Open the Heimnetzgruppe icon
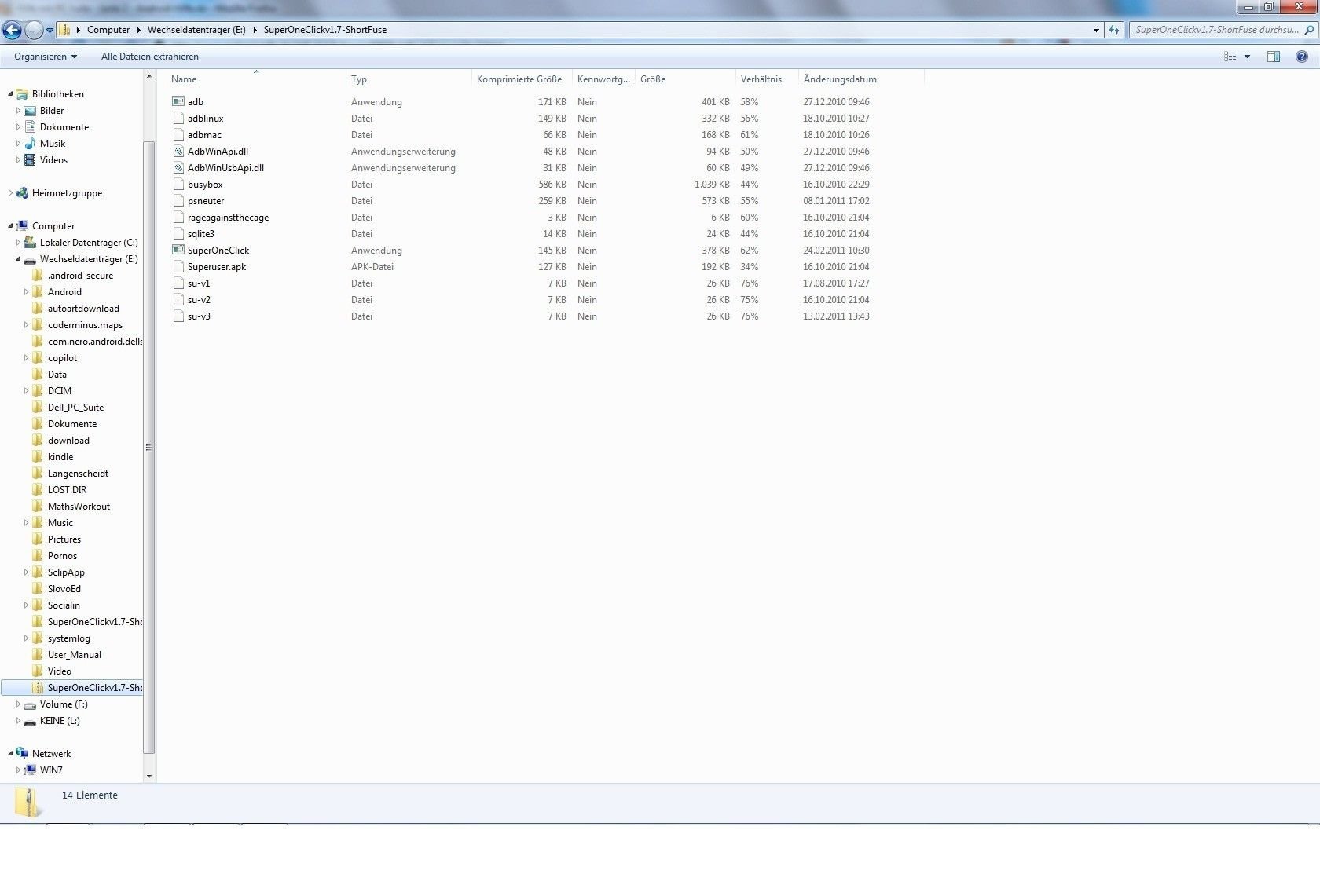1320x896 pixels. pyautogui.click(x=22, y=193)
